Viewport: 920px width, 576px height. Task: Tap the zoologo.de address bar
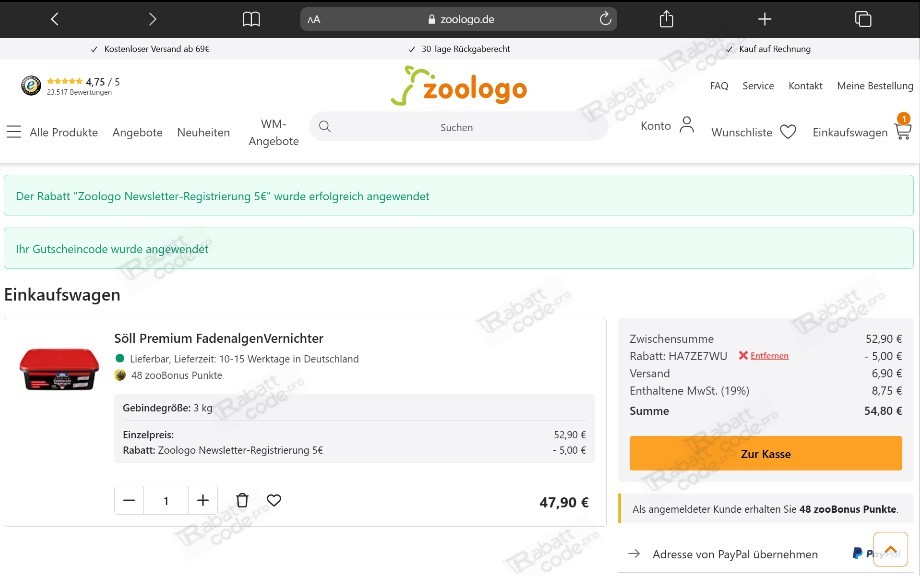pos(458,19)
